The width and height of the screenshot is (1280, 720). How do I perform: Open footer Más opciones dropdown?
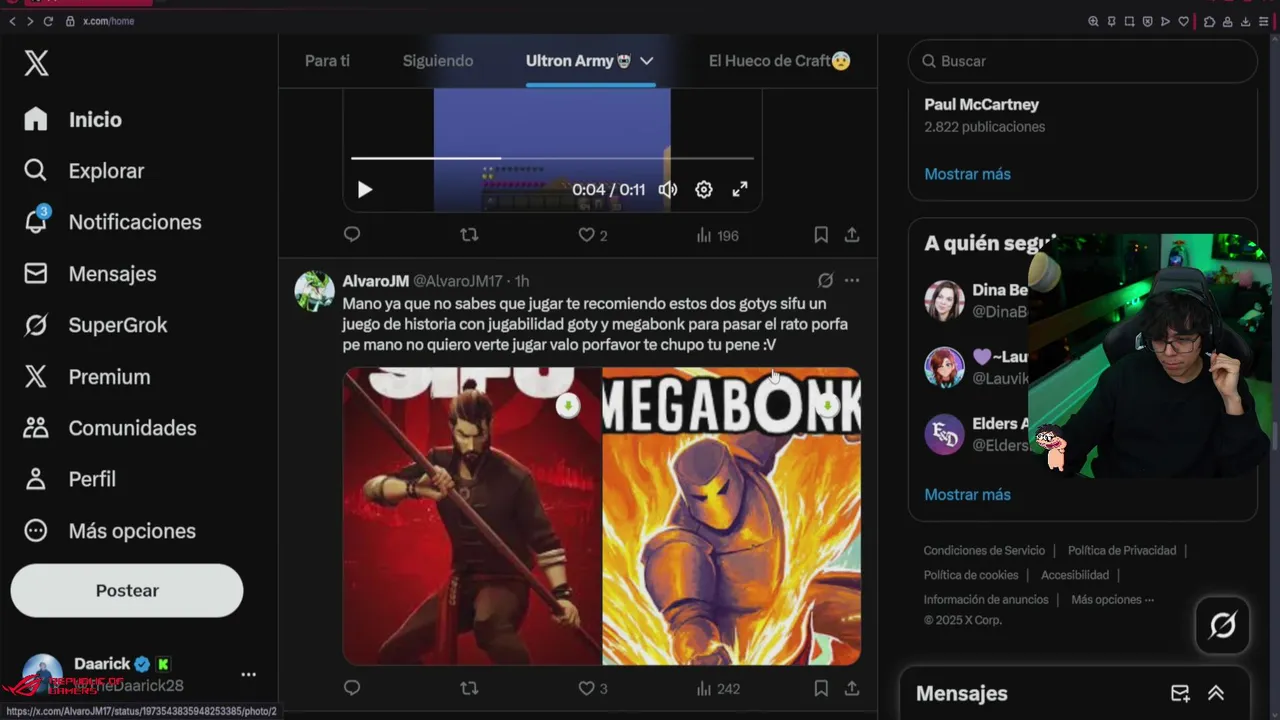click(1112, 600)
